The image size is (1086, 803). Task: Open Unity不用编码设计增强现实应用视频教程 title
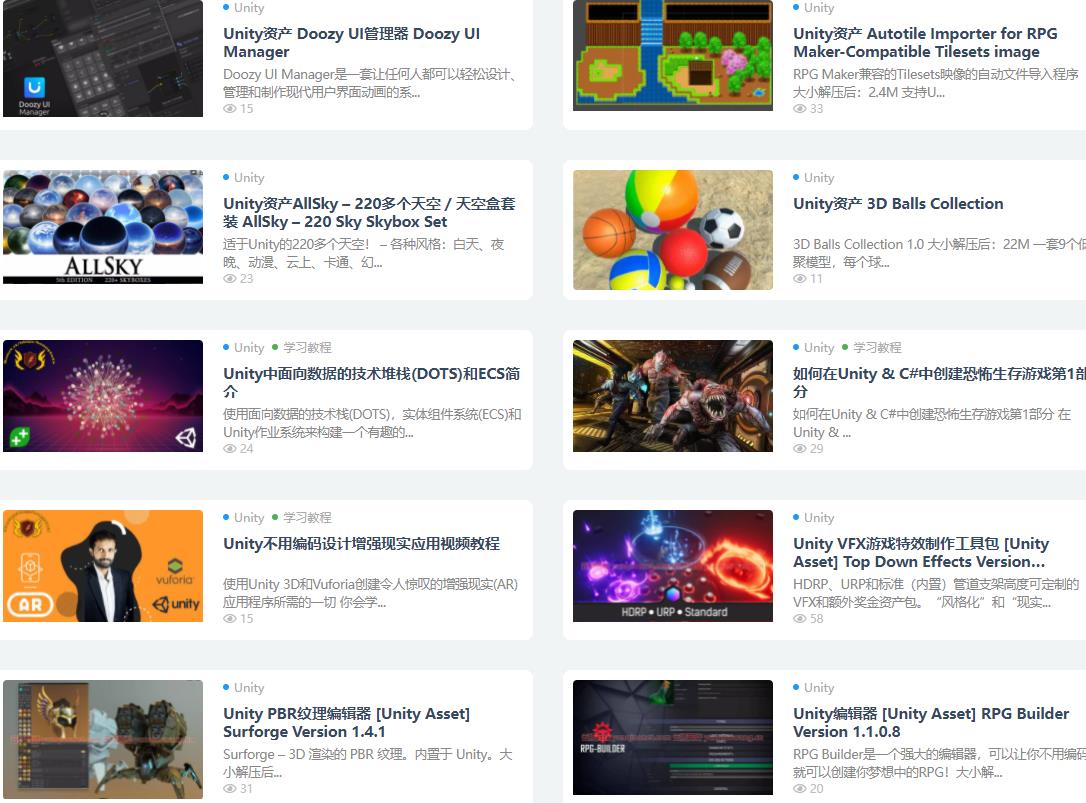pyautogui.click(x=361, y=543)
